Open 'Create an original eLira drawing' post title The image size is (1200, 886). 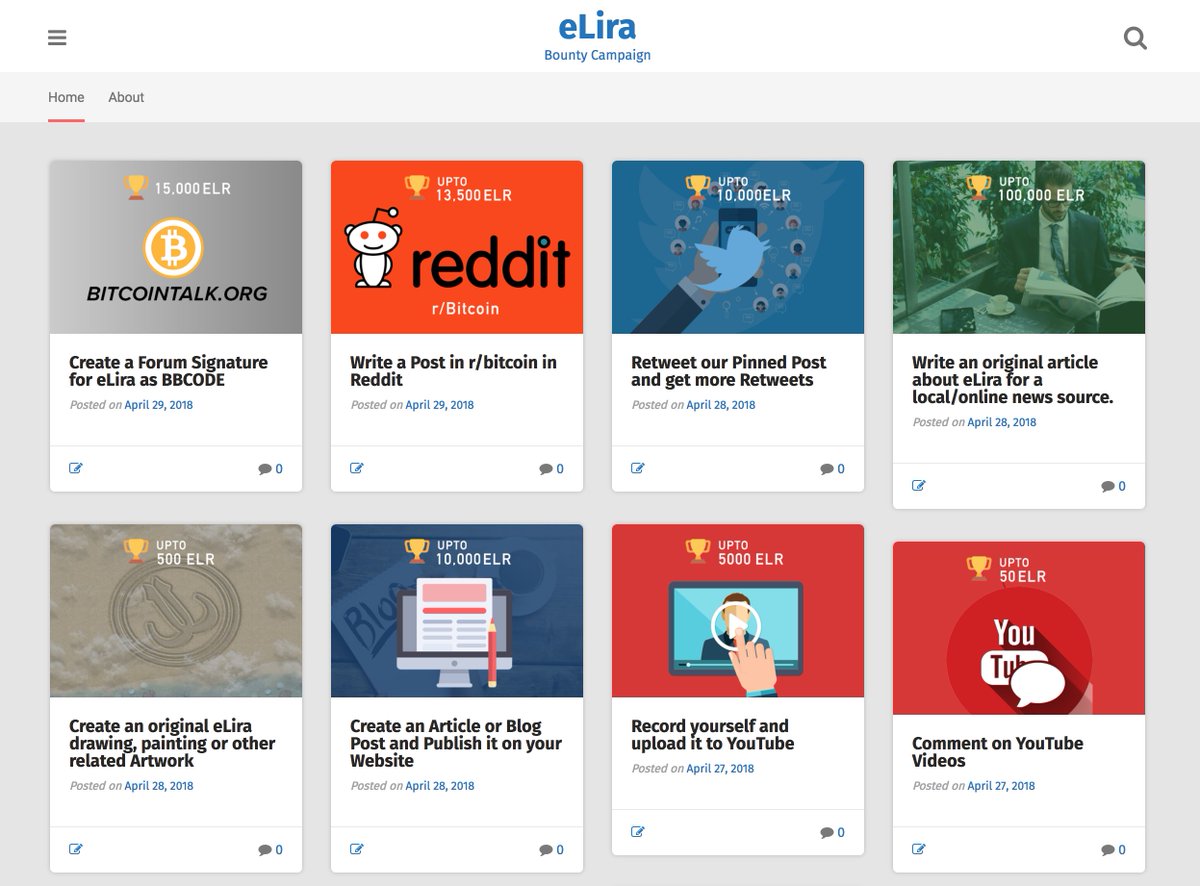[x=172, y=743]
